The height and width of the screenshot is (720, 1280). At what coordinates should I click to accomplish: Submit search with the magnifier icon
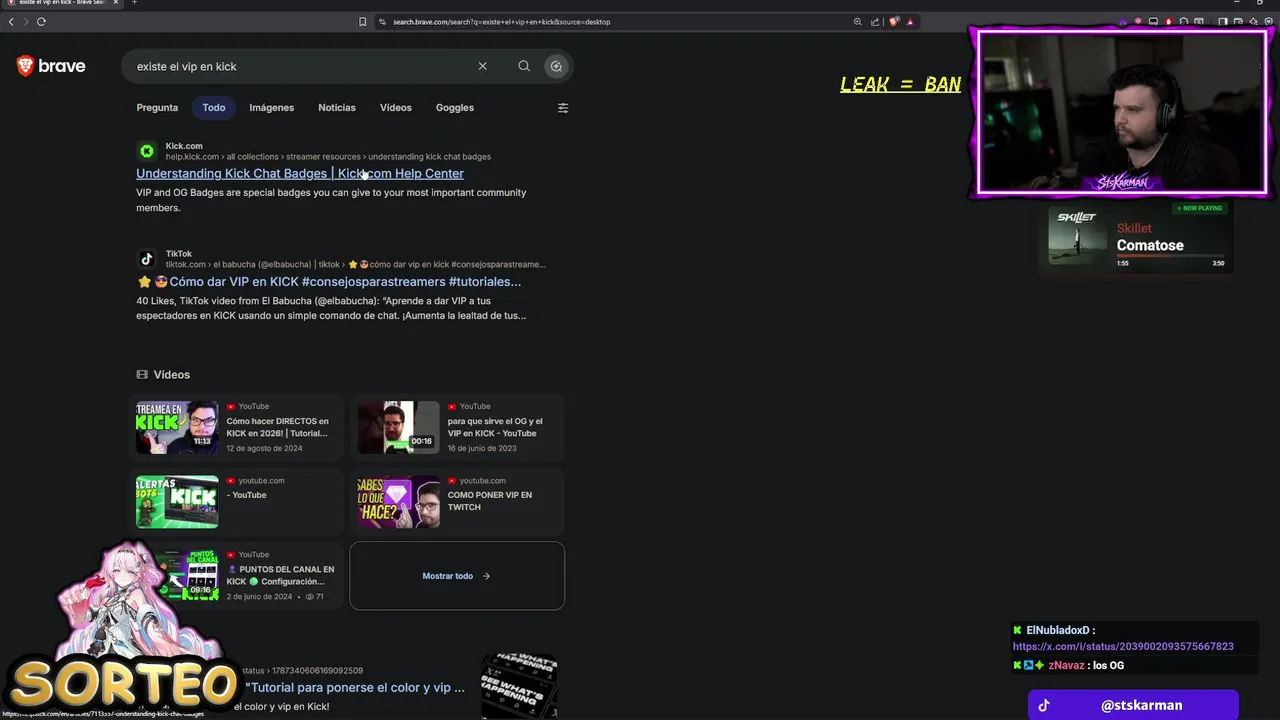[524, 66]
